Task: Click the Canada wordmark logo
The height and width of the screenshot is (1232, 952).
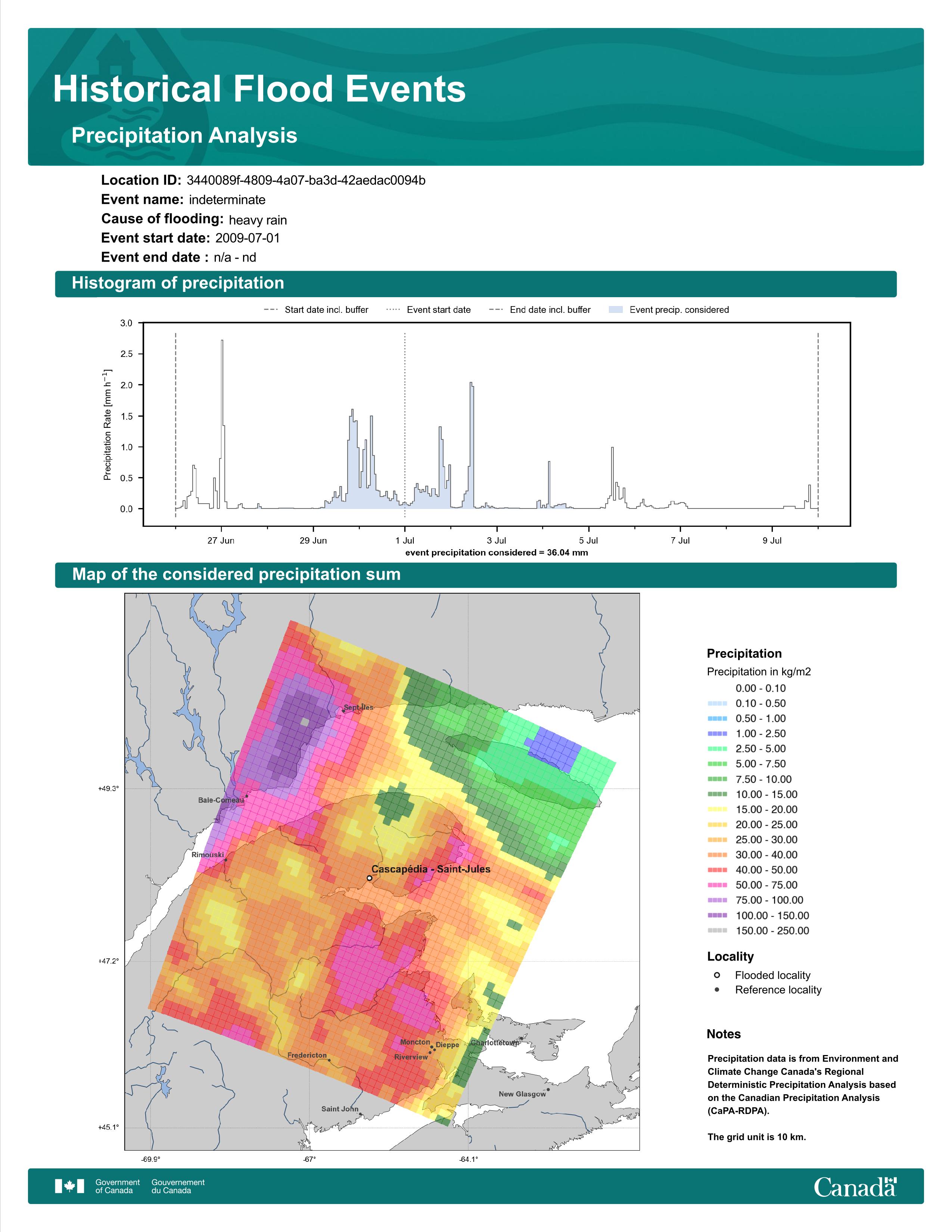Action: (855, 1186)
